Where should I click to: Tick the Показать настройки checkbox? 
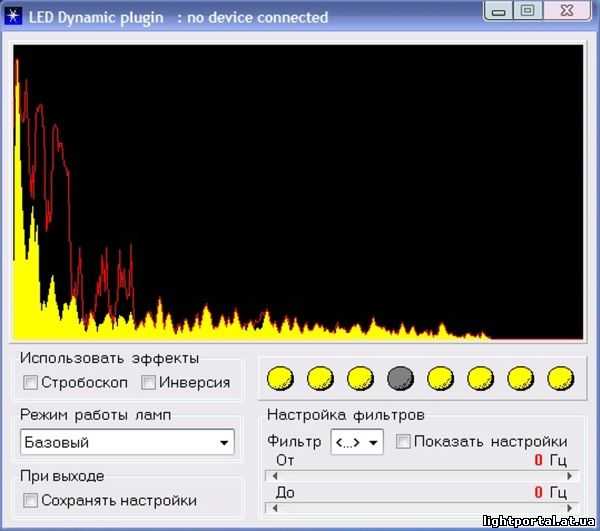click(x=403, y=441)
